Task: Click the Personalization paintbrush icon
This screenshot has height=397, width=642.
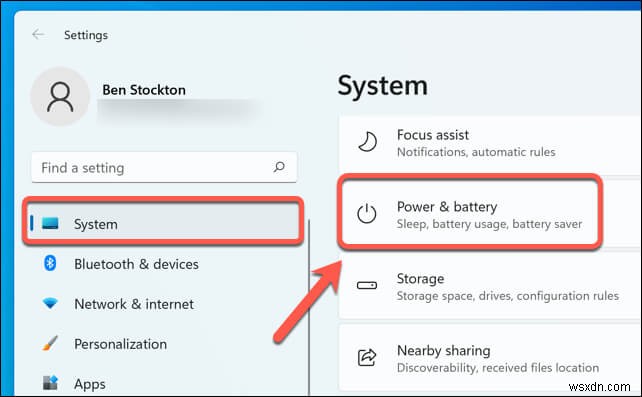Action: point(50,343)
